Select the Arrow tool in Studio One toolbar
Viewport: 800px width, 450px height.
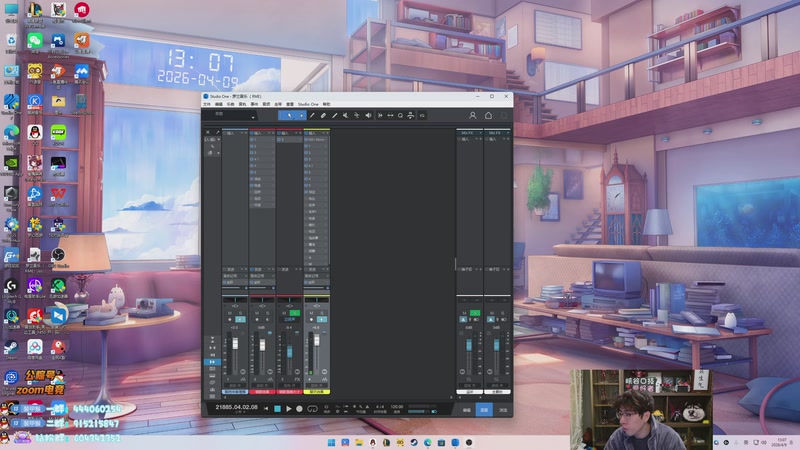[289, 116]
